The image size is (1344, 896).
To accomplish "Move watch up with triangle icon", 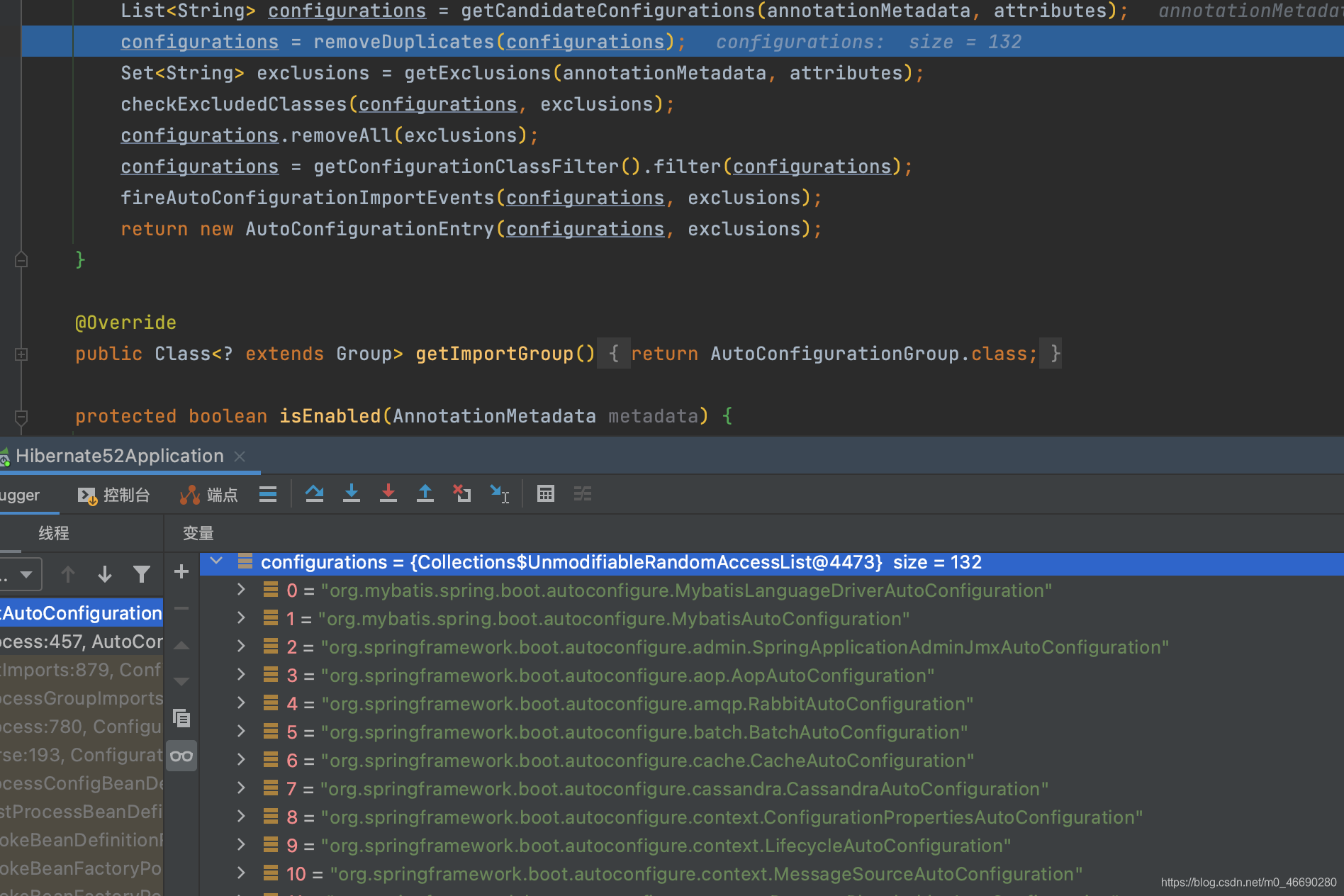I will click(x=181, y=646).
